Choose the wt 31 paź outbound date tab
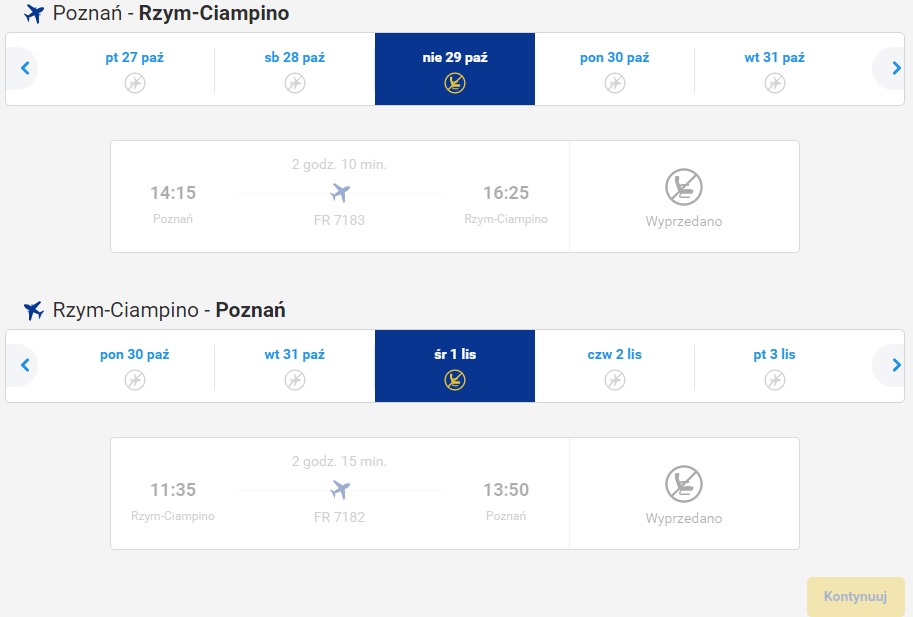This screenshot has width=913, height=617. point(774,69)
